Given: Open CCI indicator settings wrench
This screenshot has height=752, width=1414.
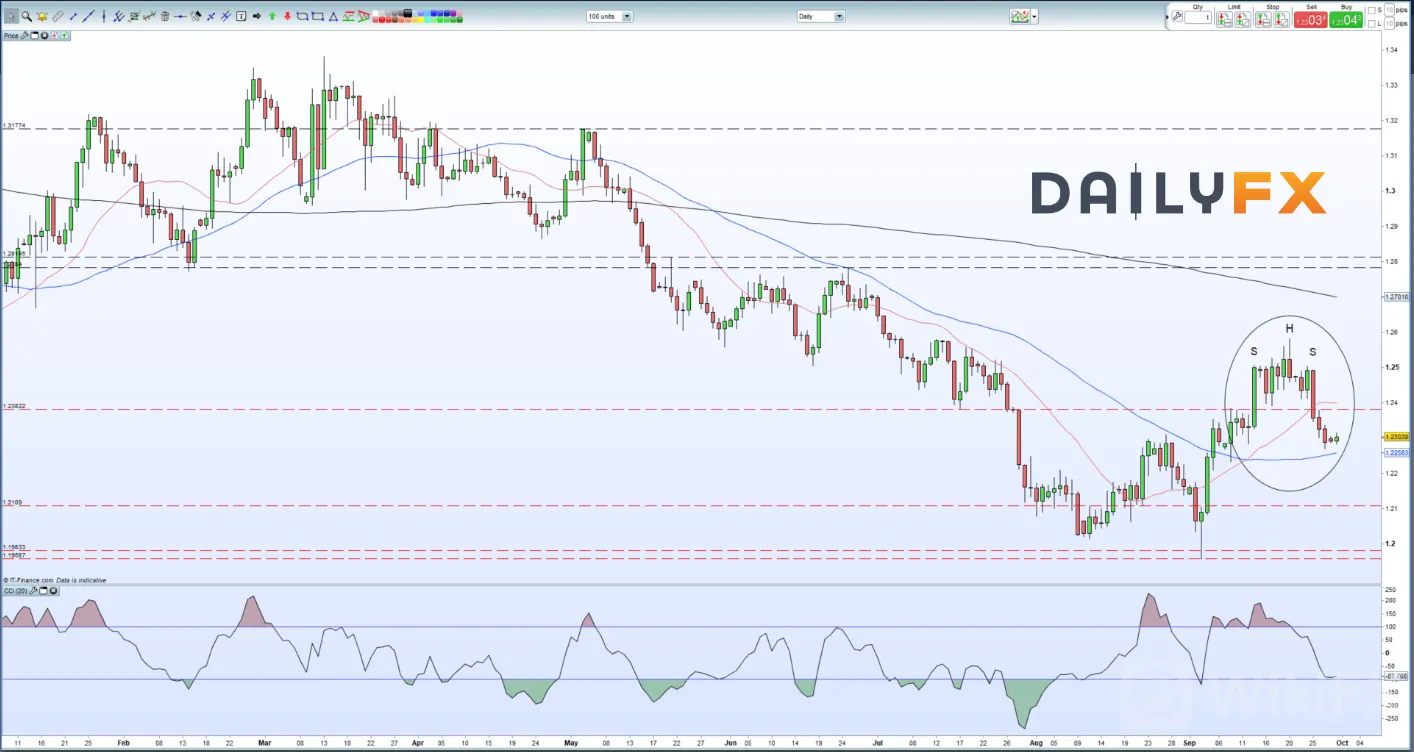Looking at the screenshot, I should click(x=33, y=591).
